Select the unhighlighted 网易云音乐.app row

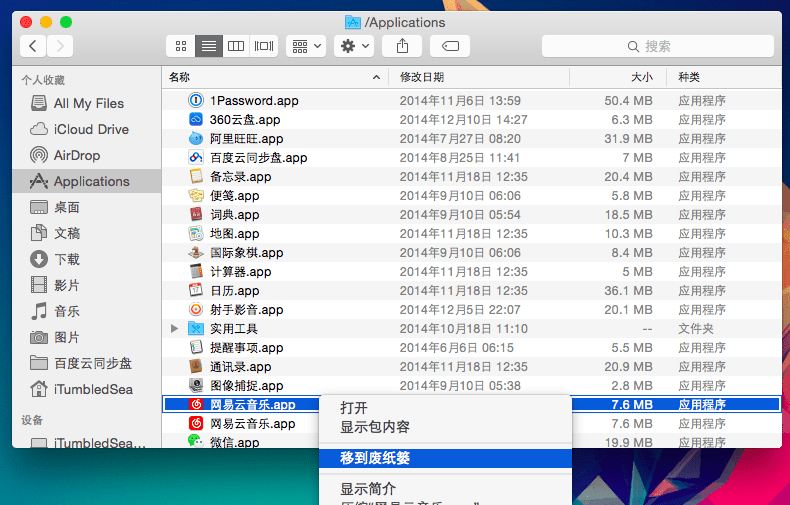[x=241, y=423]
